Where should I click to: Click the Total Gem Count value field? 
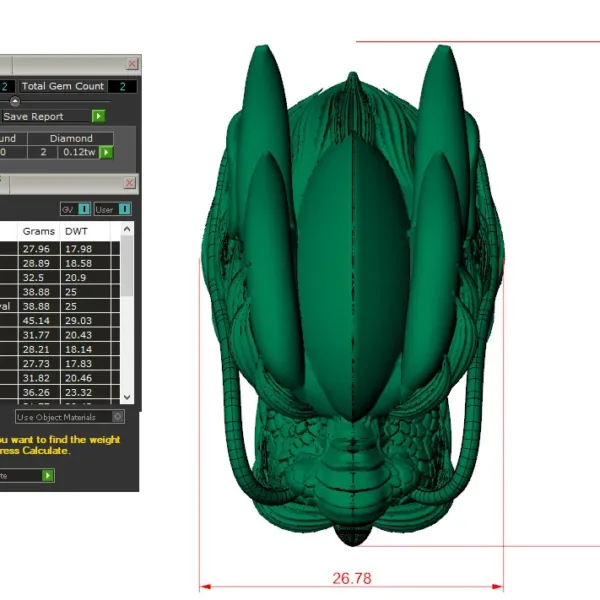tap(122, 86)
